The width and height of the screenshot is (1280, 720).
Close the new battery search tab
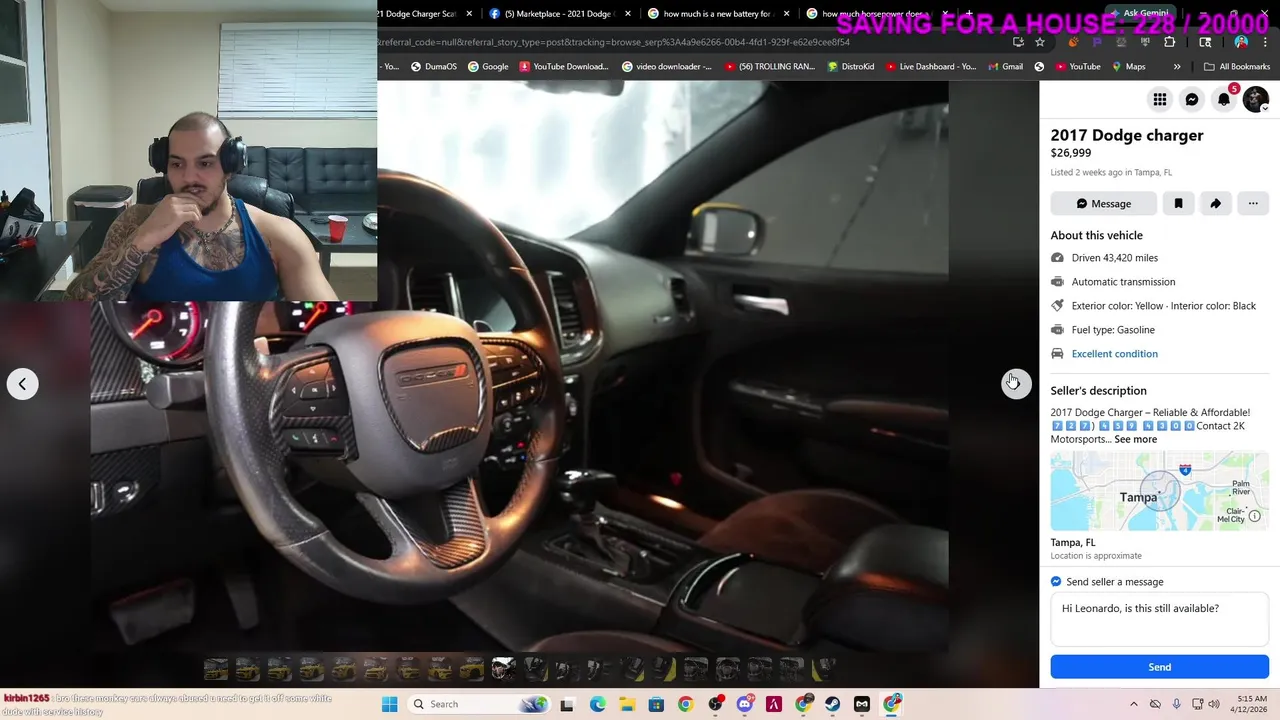click(787, 14)
